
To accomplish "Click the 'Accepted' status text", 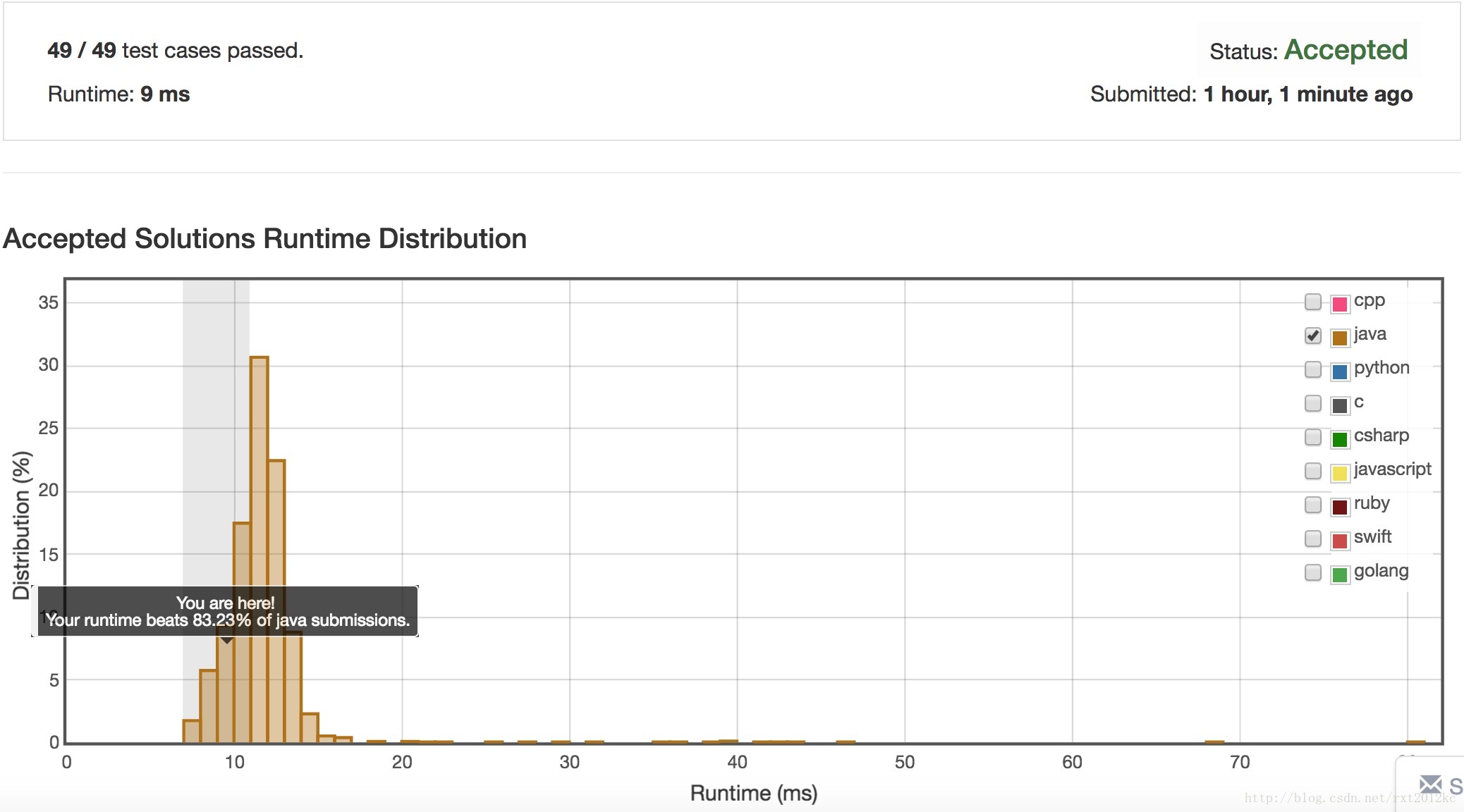I will 1346,50.
